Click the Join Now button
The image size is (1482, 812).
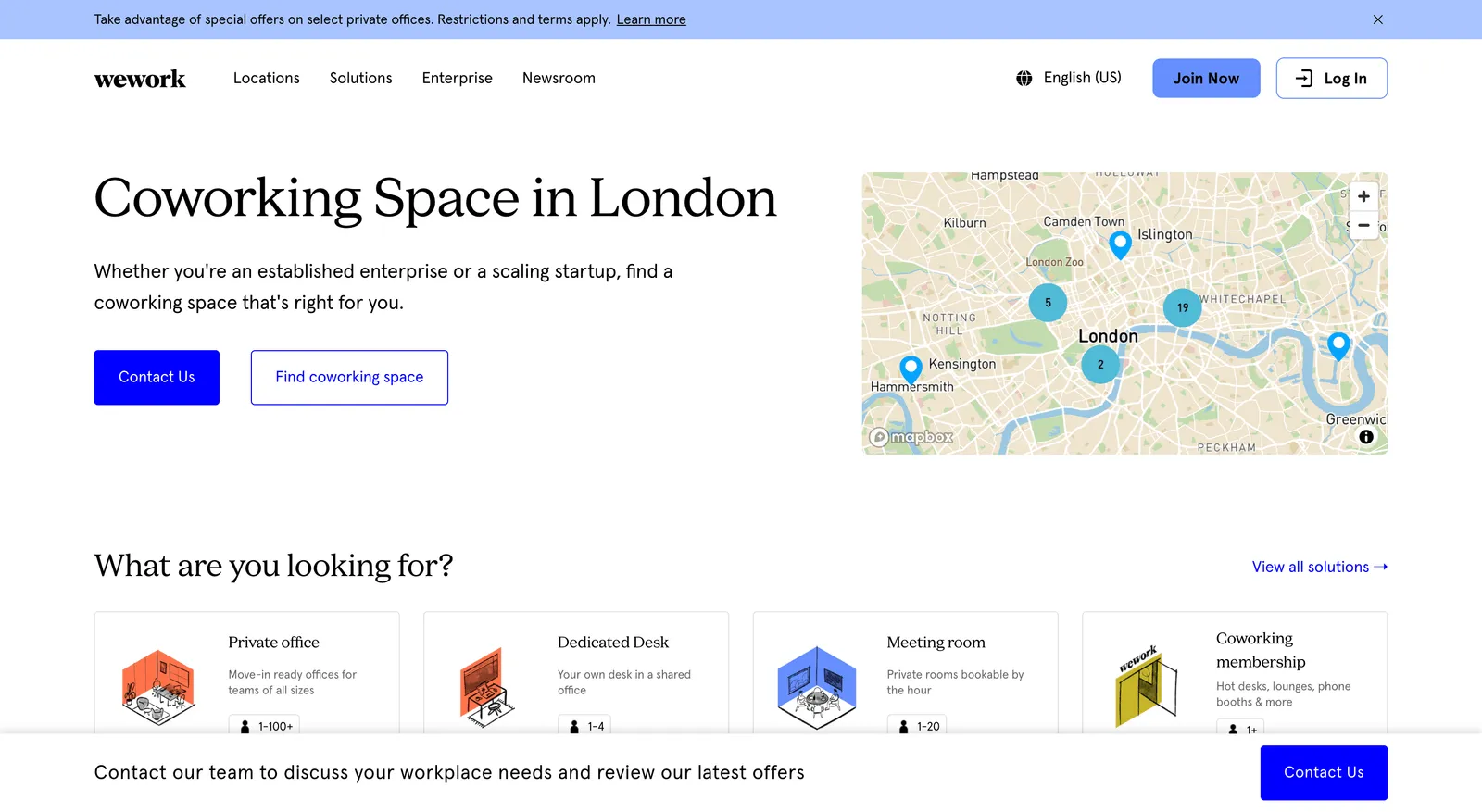point(1206,79)
